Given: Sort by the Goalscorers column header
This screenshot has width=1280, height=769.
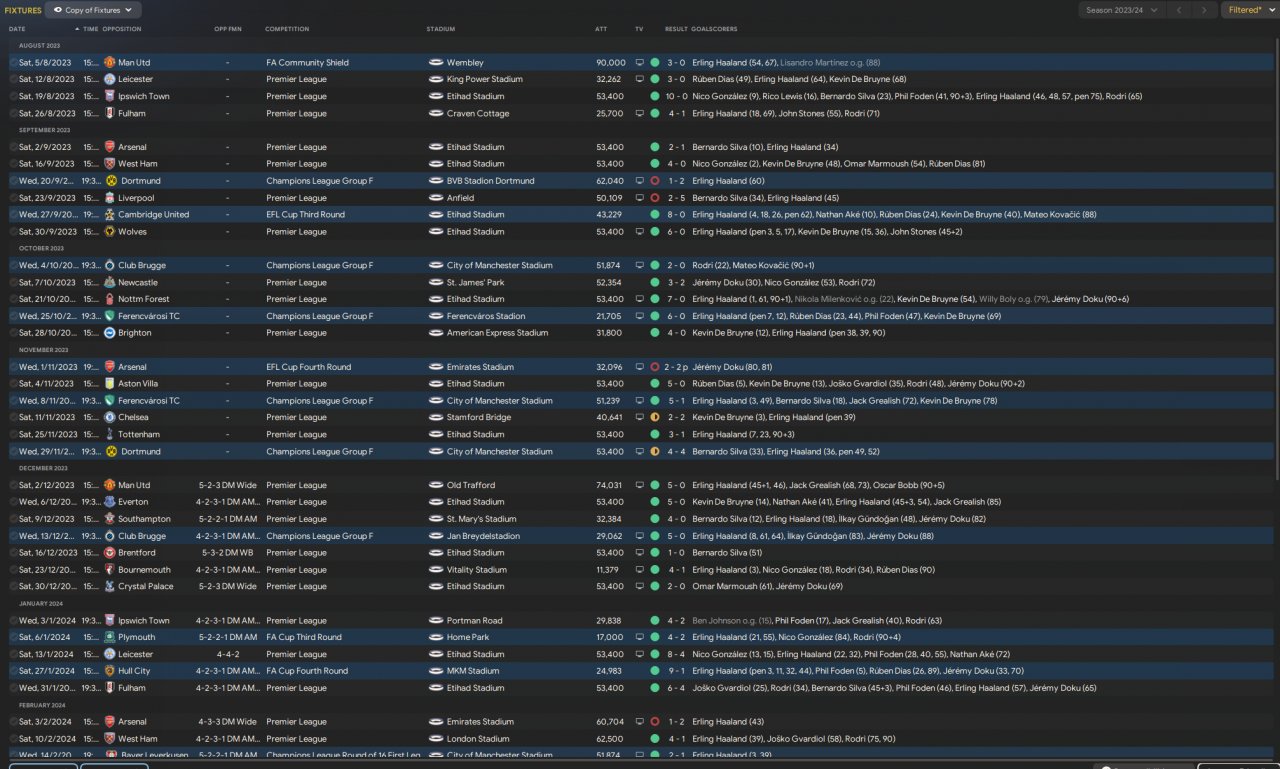Looking at the screenshot, I should click(712, 29).
